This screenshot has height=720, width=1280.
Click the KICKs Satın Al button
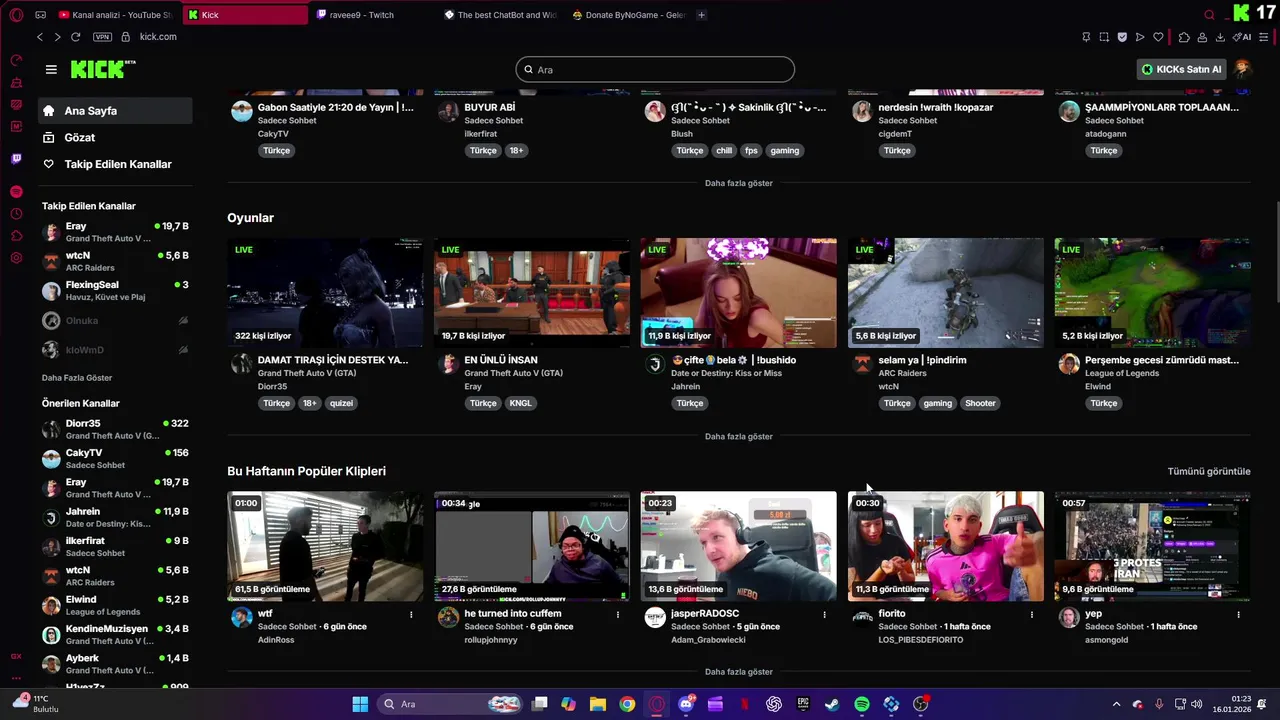click(1181, 69)
